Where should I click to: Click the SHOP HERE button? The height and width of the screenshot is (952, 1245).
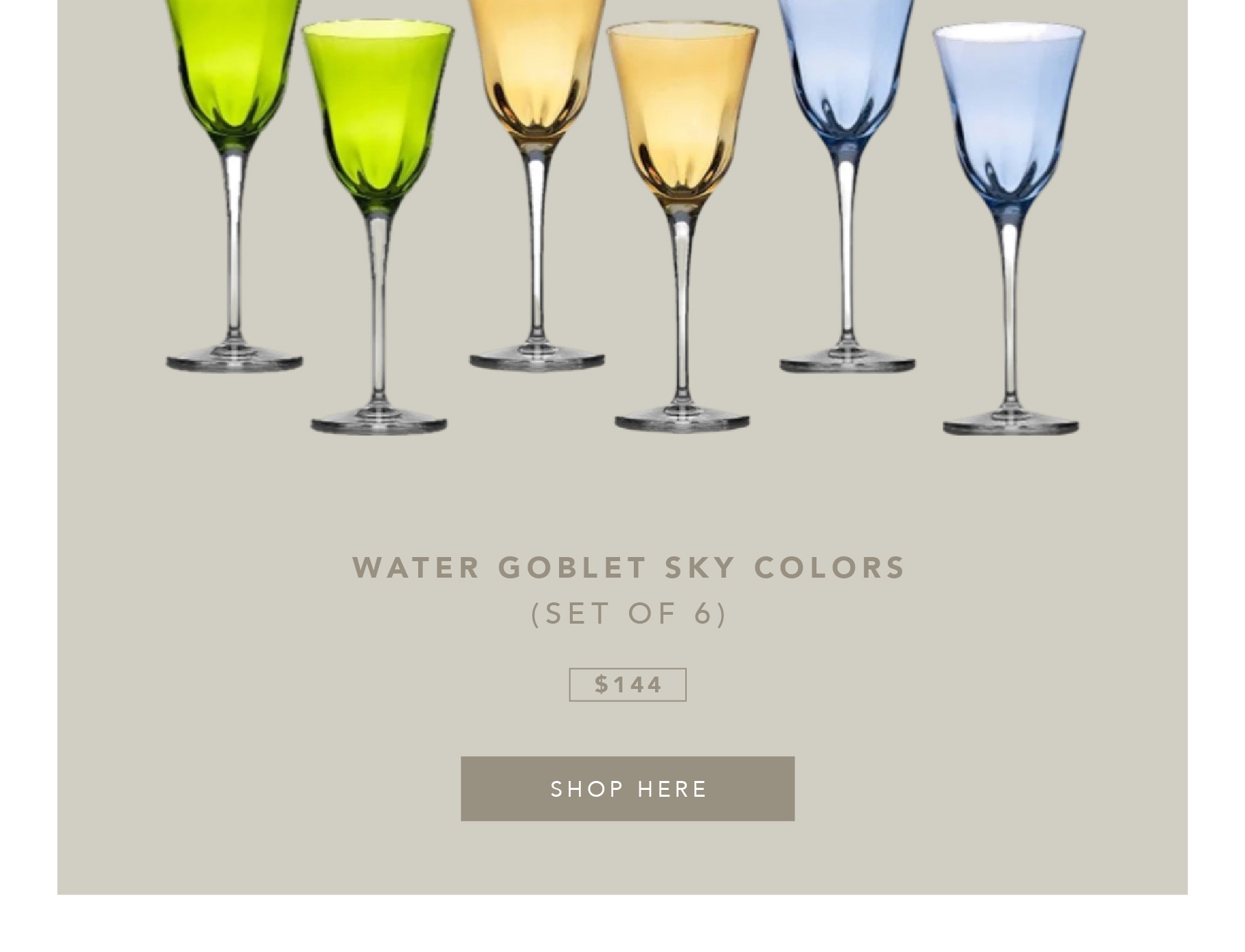627,789
